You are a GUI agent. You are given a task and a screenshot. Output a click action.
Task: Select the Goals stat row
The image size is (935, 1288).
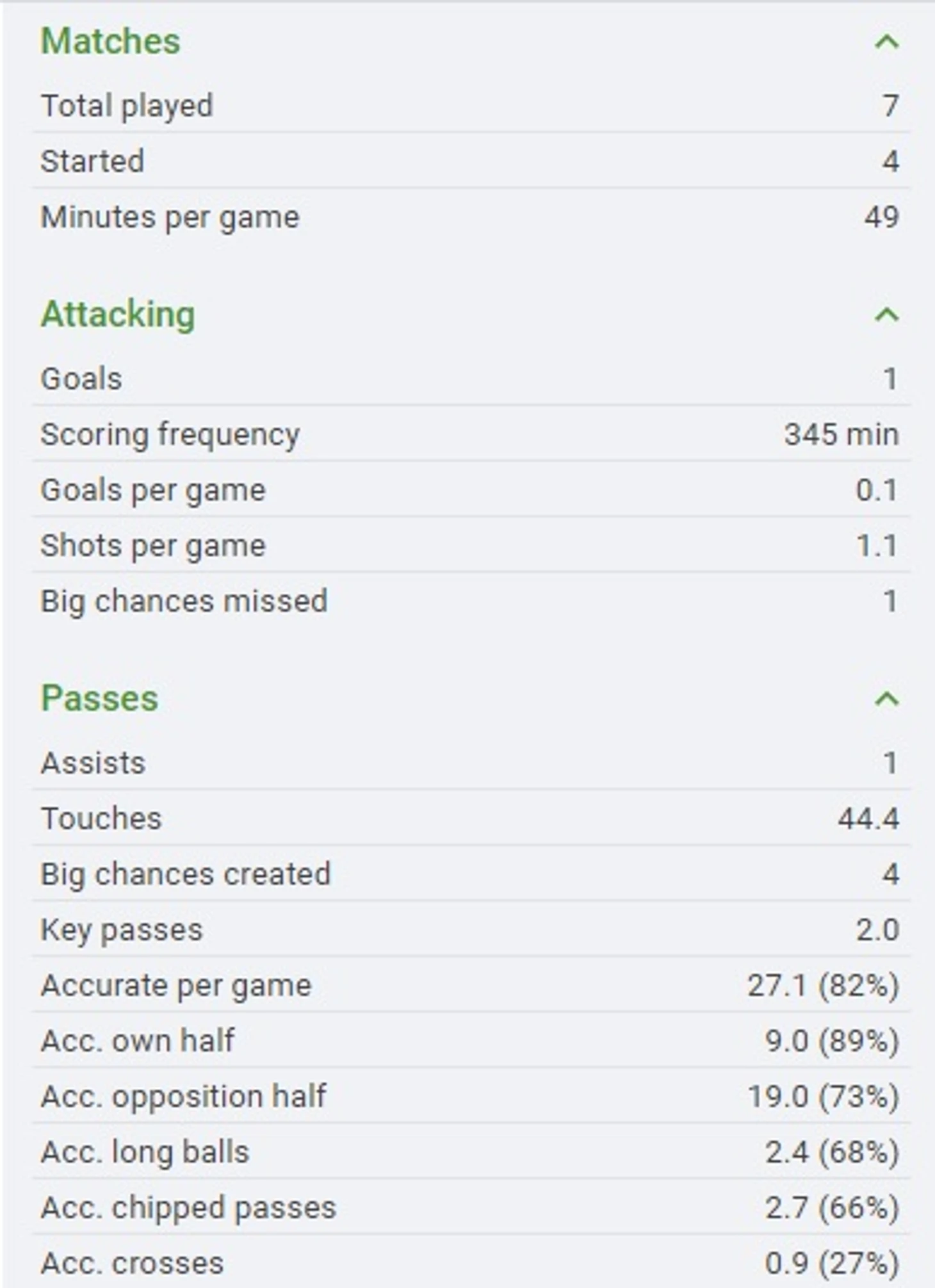[471, 379]
